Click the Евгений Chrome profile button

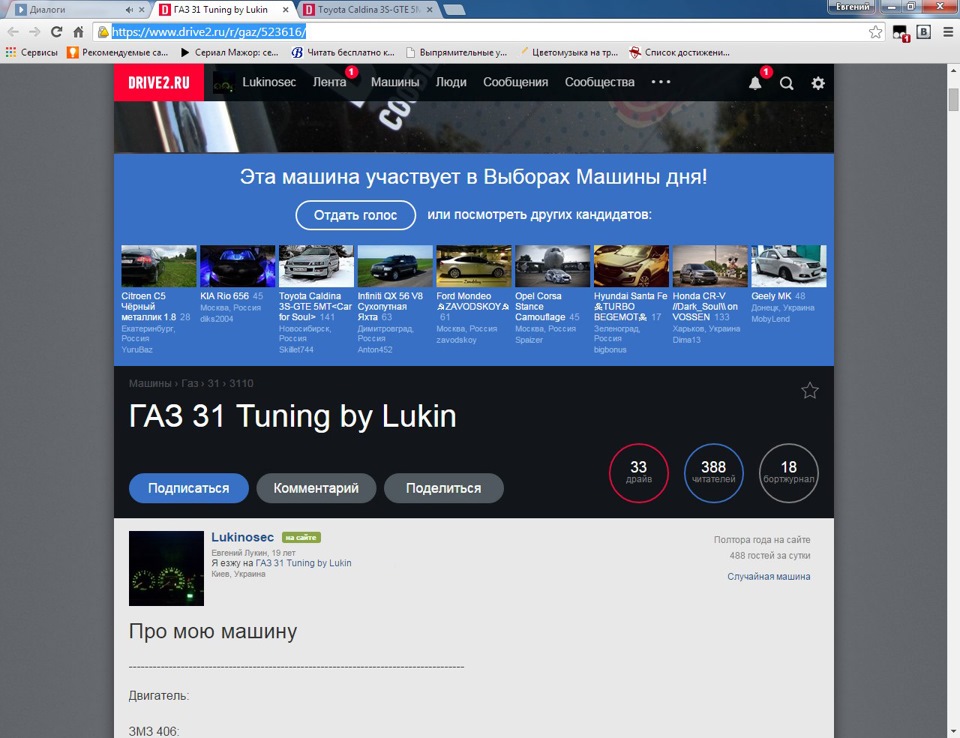(852, 7)
